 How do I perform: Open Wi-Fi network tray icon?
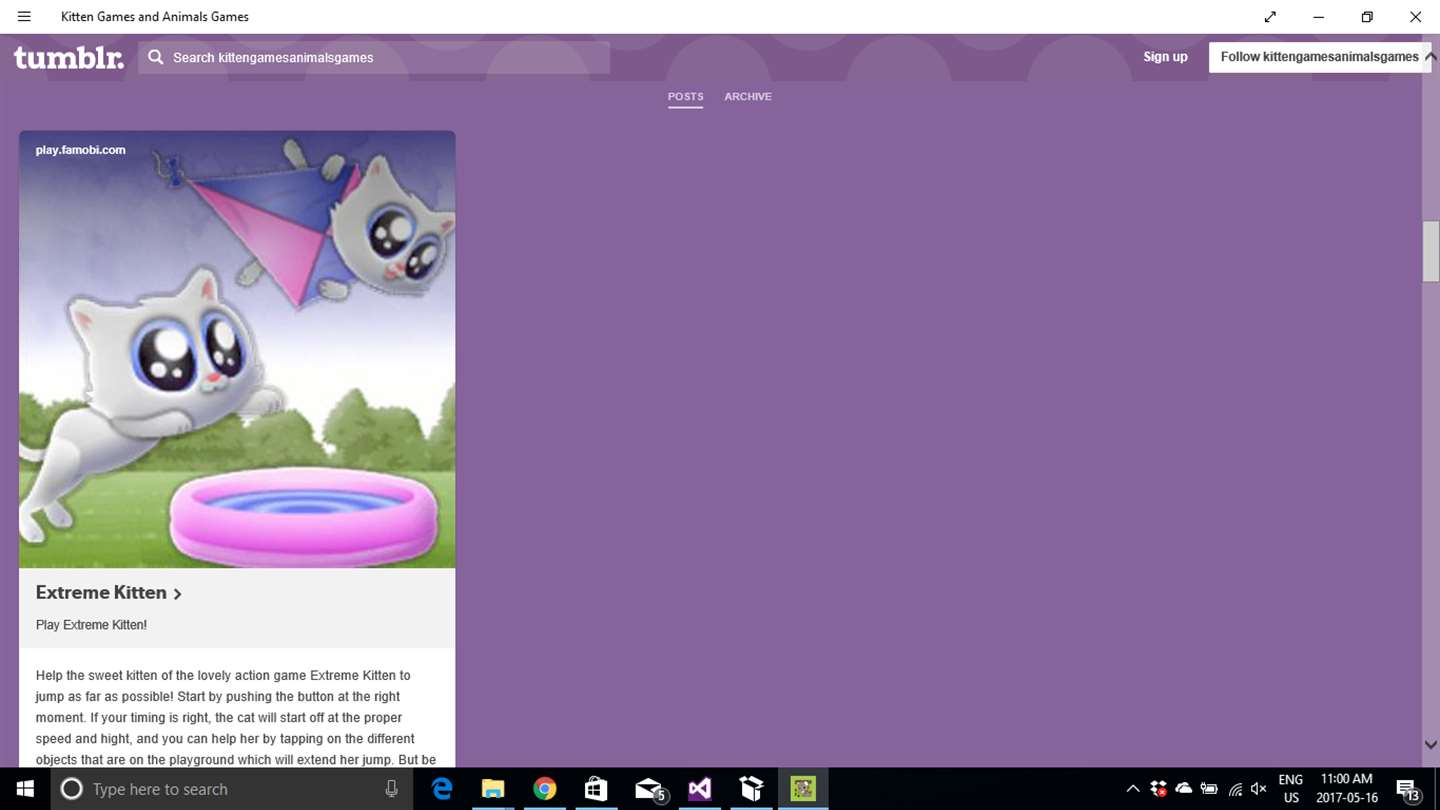(1235, 789)
